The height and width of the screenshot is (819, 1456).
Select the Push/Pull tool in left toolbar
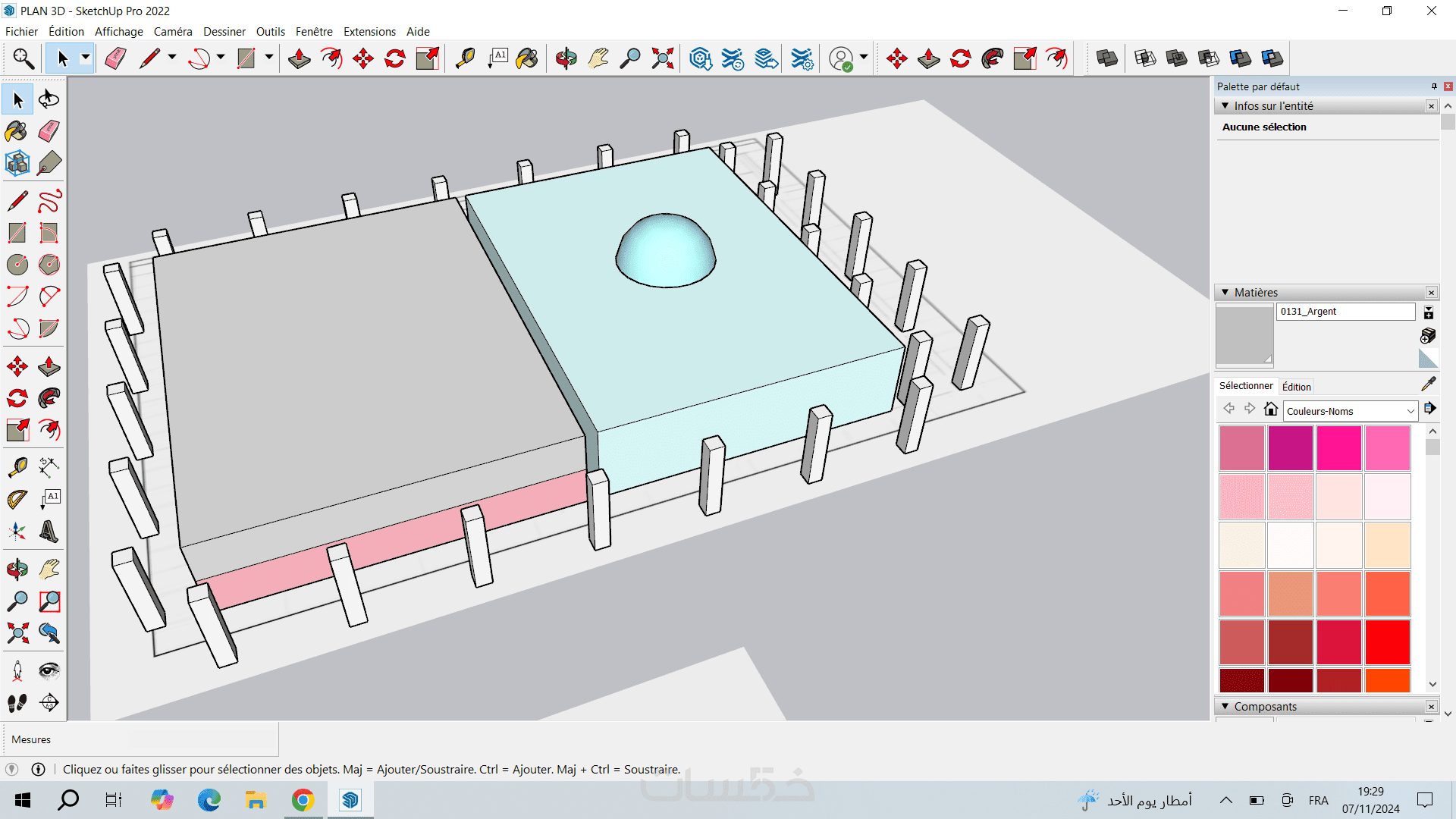49,367
